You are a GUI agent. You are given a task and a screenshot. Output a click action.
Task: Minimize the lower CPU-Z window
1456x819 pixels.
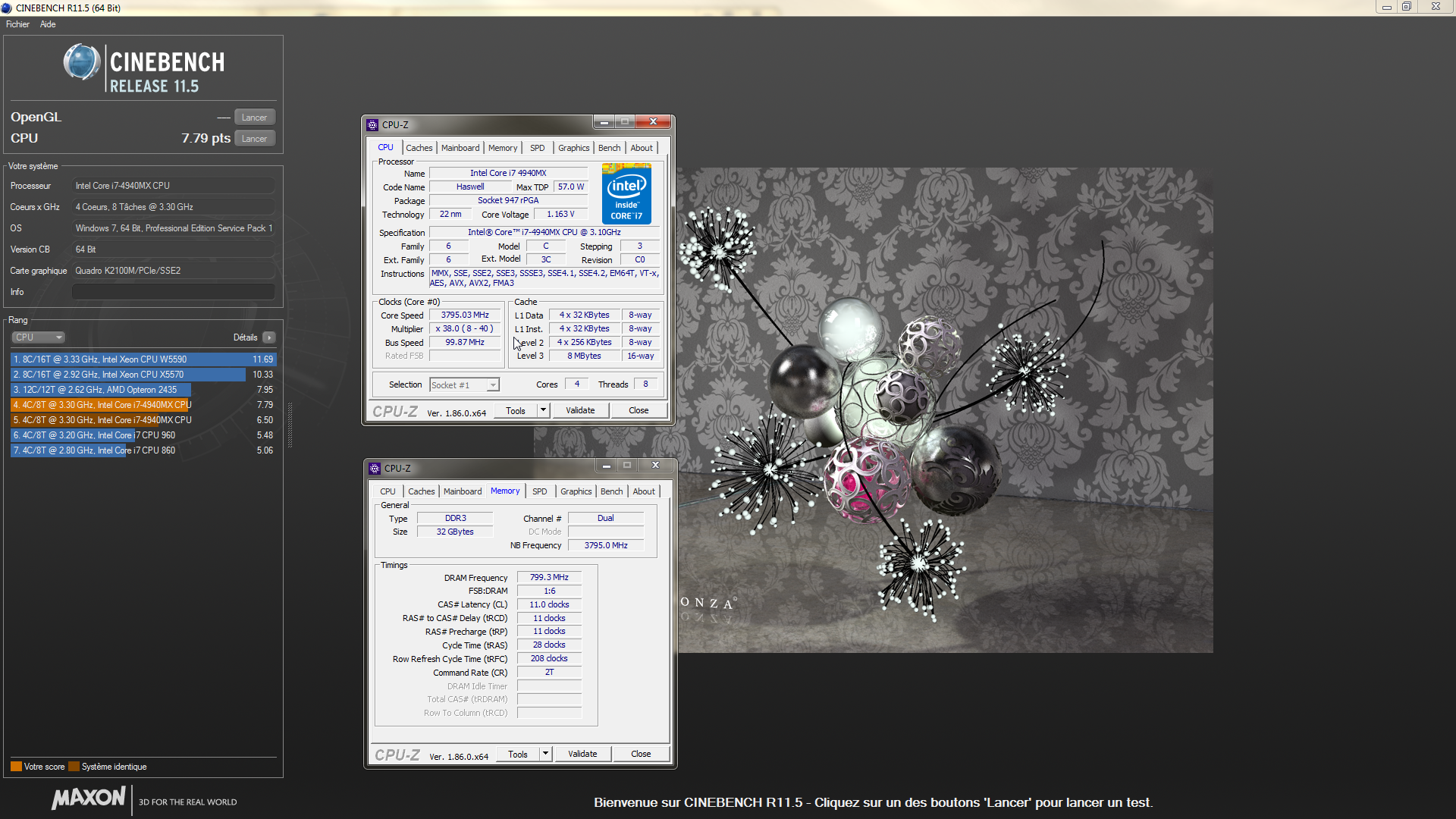(607, 466)
